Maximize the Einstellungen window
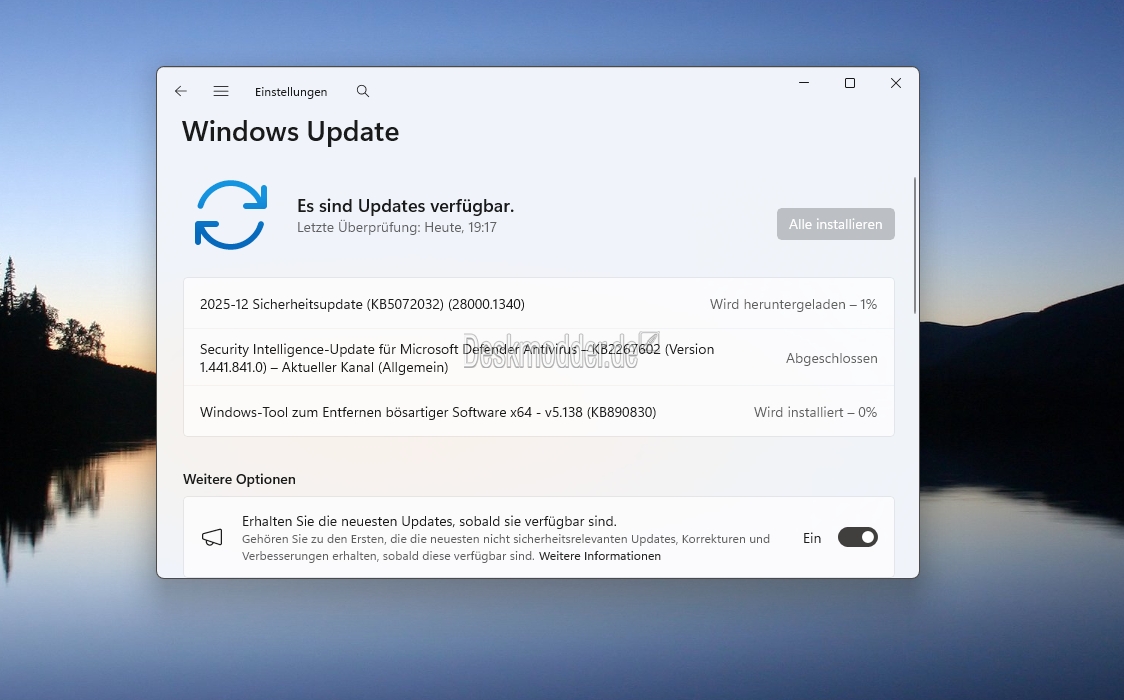The image size is (1124, 700). (x=850, y=83)
